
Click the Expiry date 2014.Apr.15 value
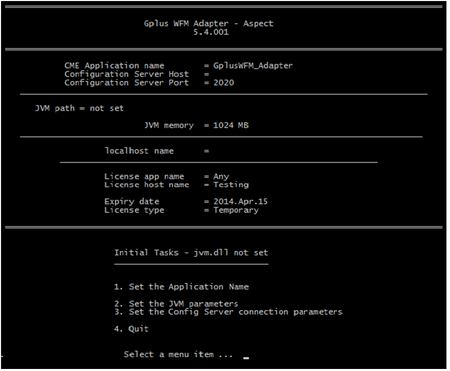(x=240, y=201)
